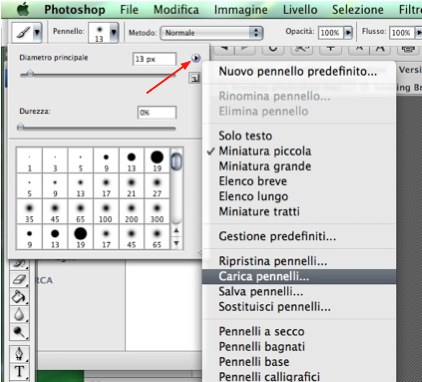Viewport: 422px width, 382px height.
Task: Click the Flusso 100% field
Action: coord(402,33)
